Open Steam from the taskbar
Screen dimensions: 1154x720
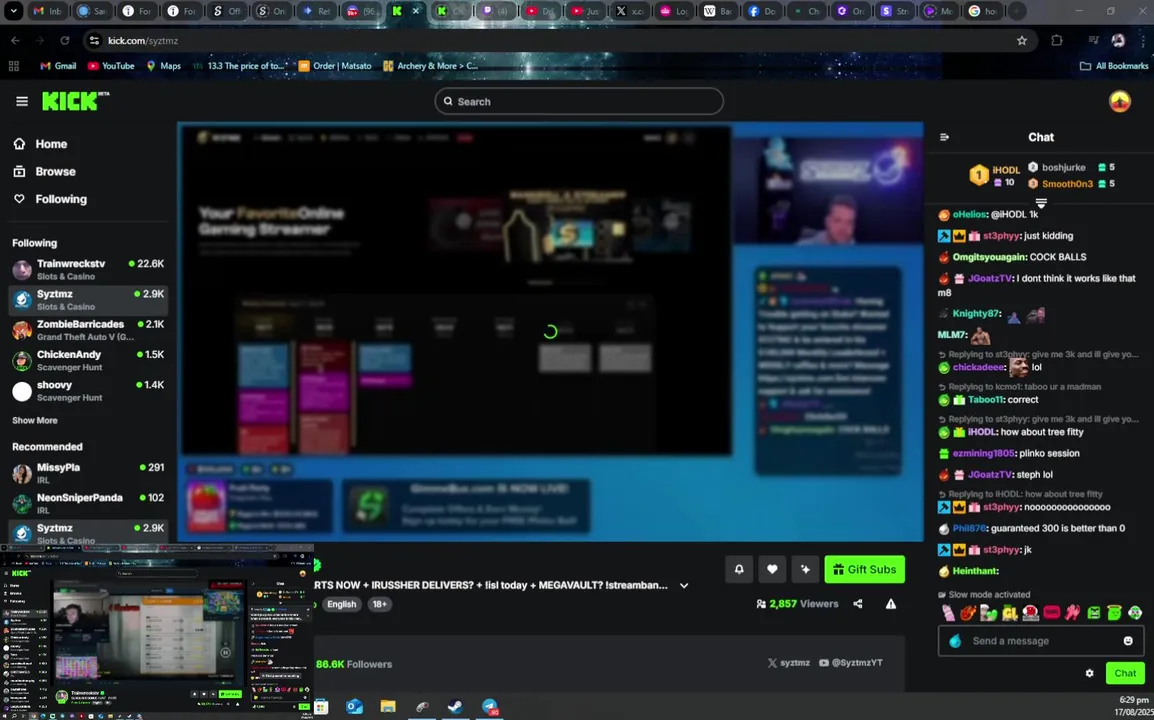tap(456, 707)
